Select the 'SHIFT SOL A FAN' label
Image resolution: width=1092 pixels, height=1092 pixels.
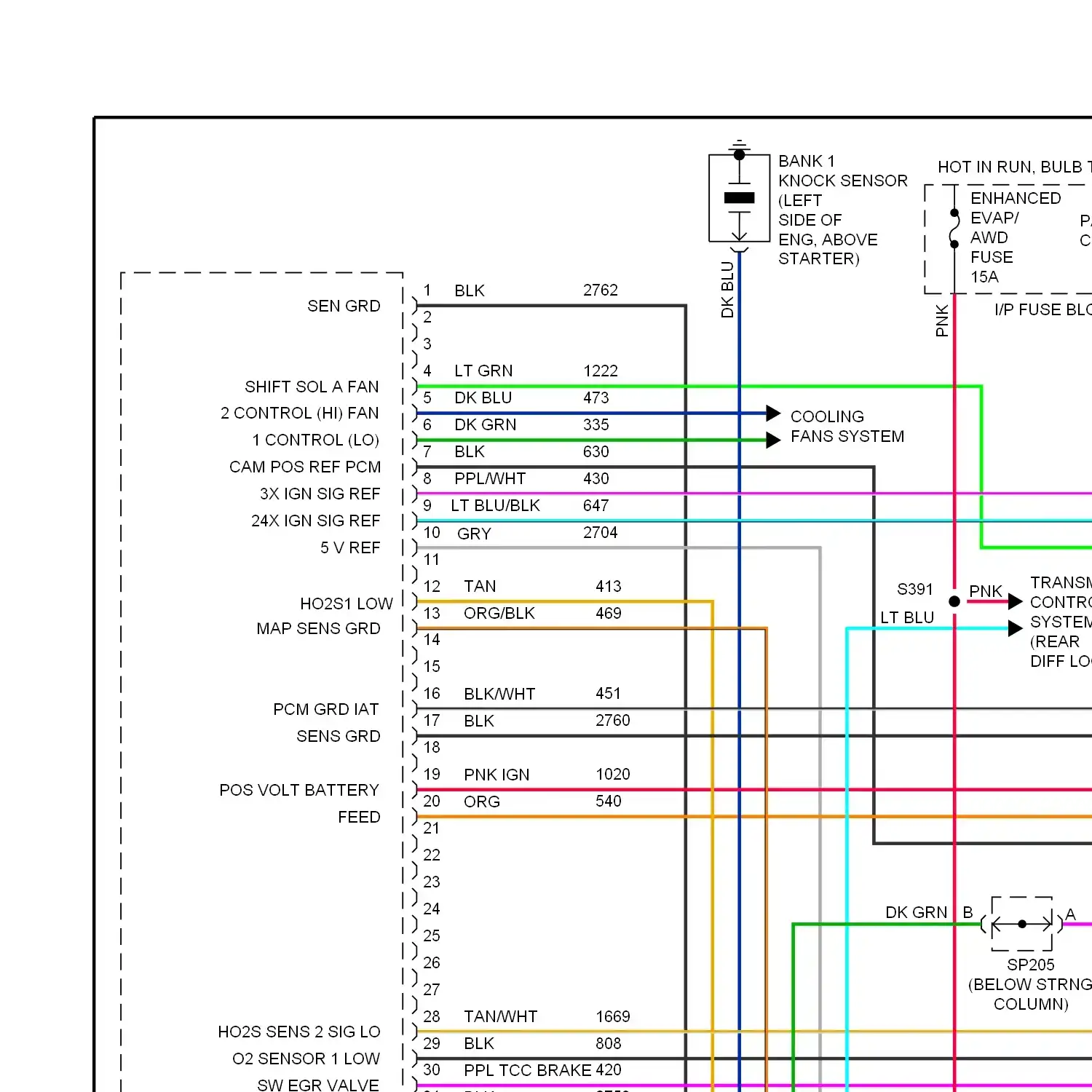(x=312, y=387)
